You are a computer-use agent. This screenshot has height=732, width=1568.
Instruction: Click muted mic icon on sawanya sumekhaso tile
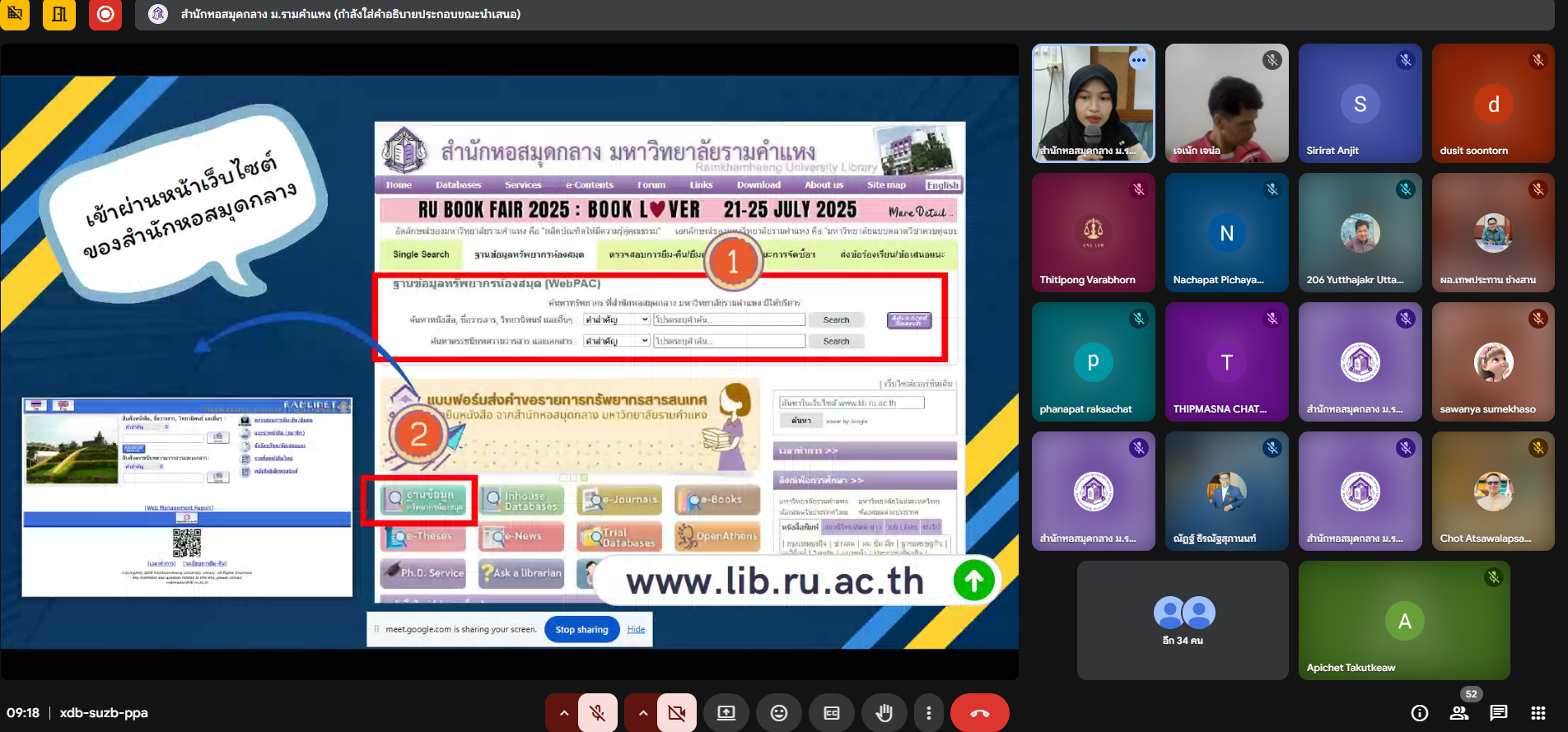1538,319
